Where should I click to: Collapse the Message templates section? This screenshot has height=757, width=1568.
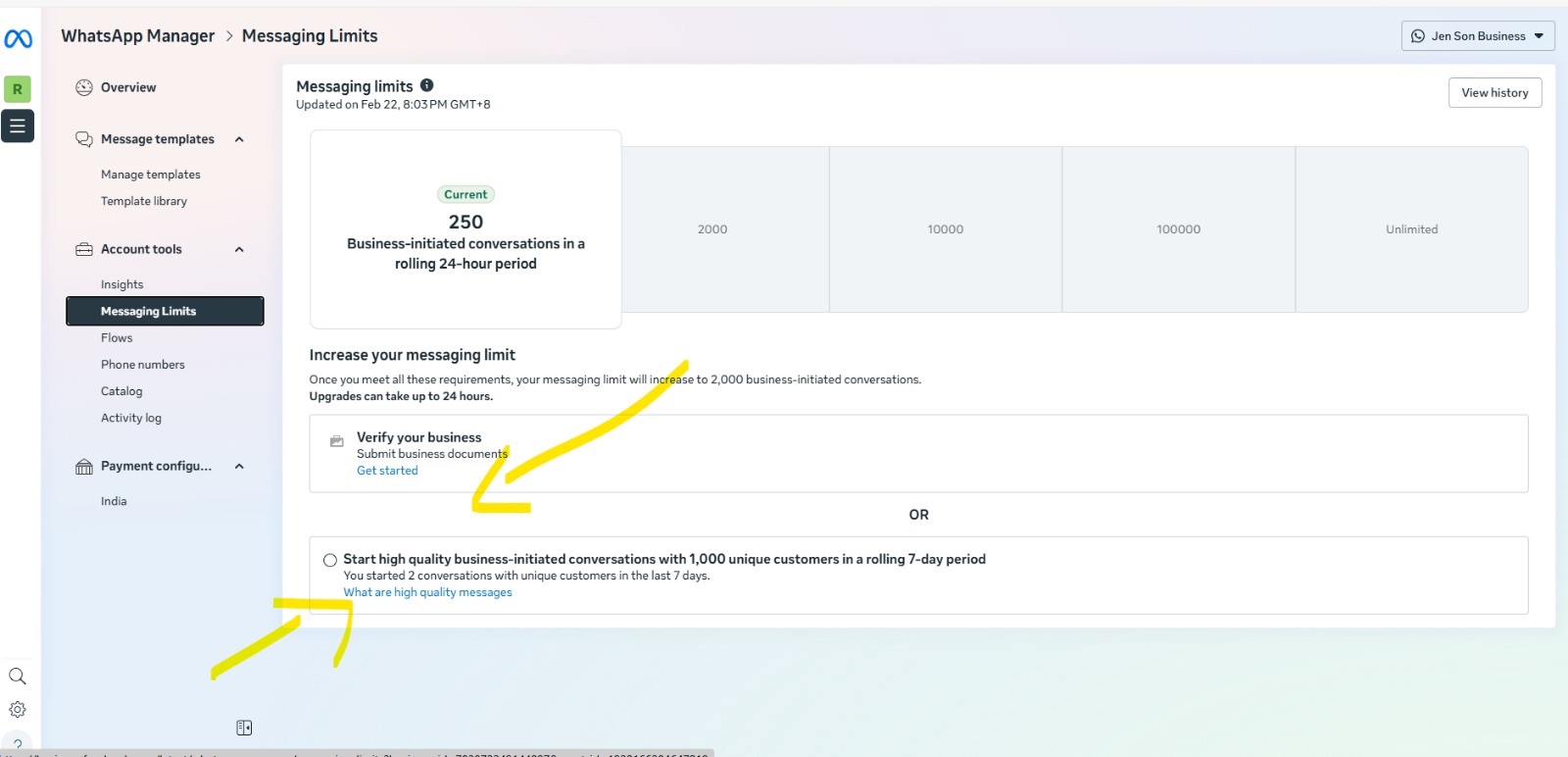[239, 139]
